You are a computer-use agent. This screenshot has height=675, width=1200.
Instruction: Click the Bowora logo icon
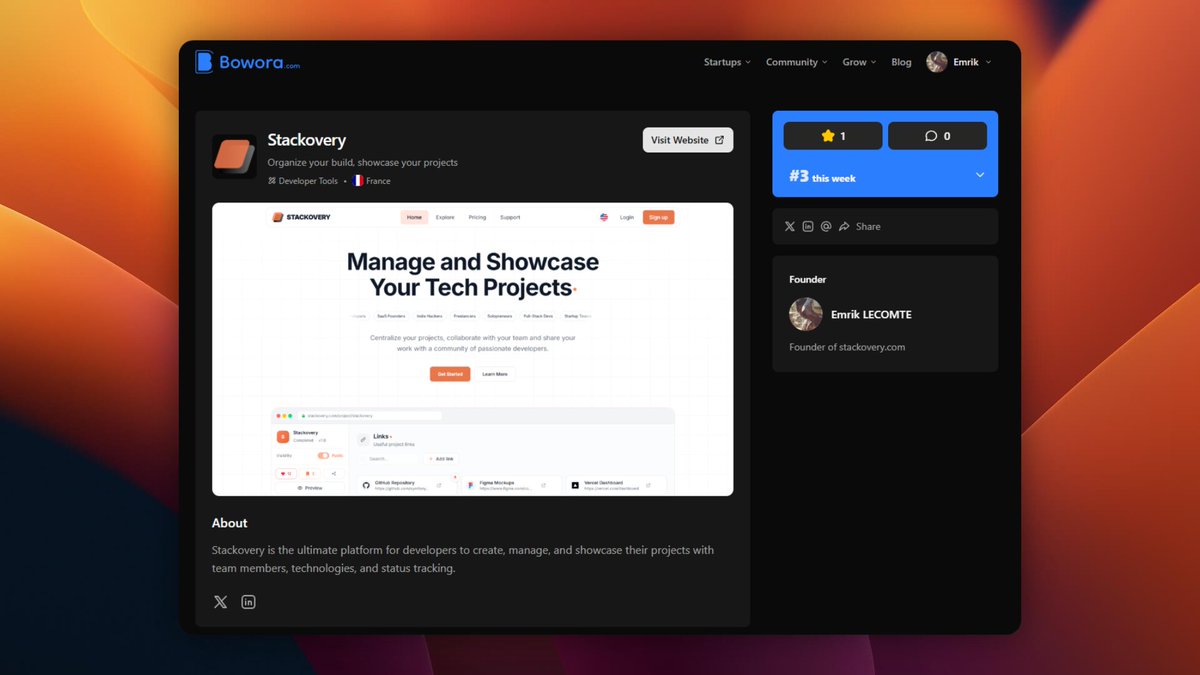click(204, 62)
